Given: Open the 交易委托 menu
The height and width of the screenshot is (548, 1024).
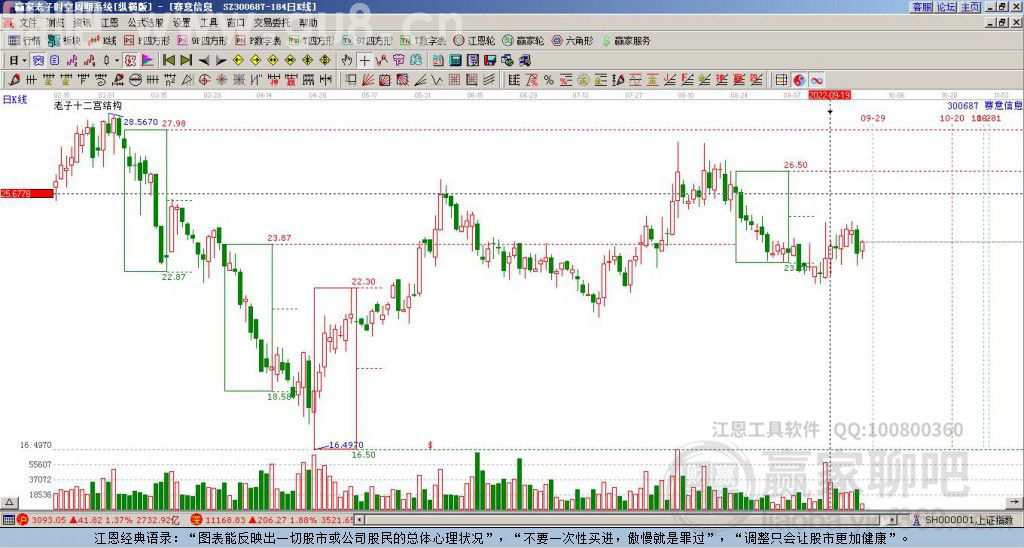Looking at the screenshot, I should point(272,23).
